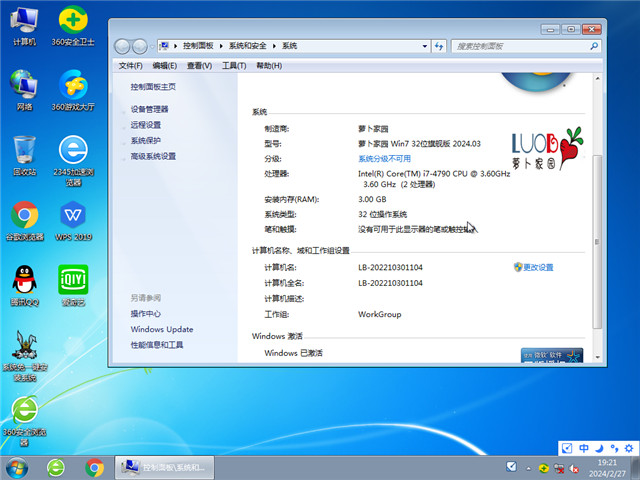This screenshot has width=640, height=480.
Task: Click 系统分级不可用 link
Action: click(x=384, y=158)
